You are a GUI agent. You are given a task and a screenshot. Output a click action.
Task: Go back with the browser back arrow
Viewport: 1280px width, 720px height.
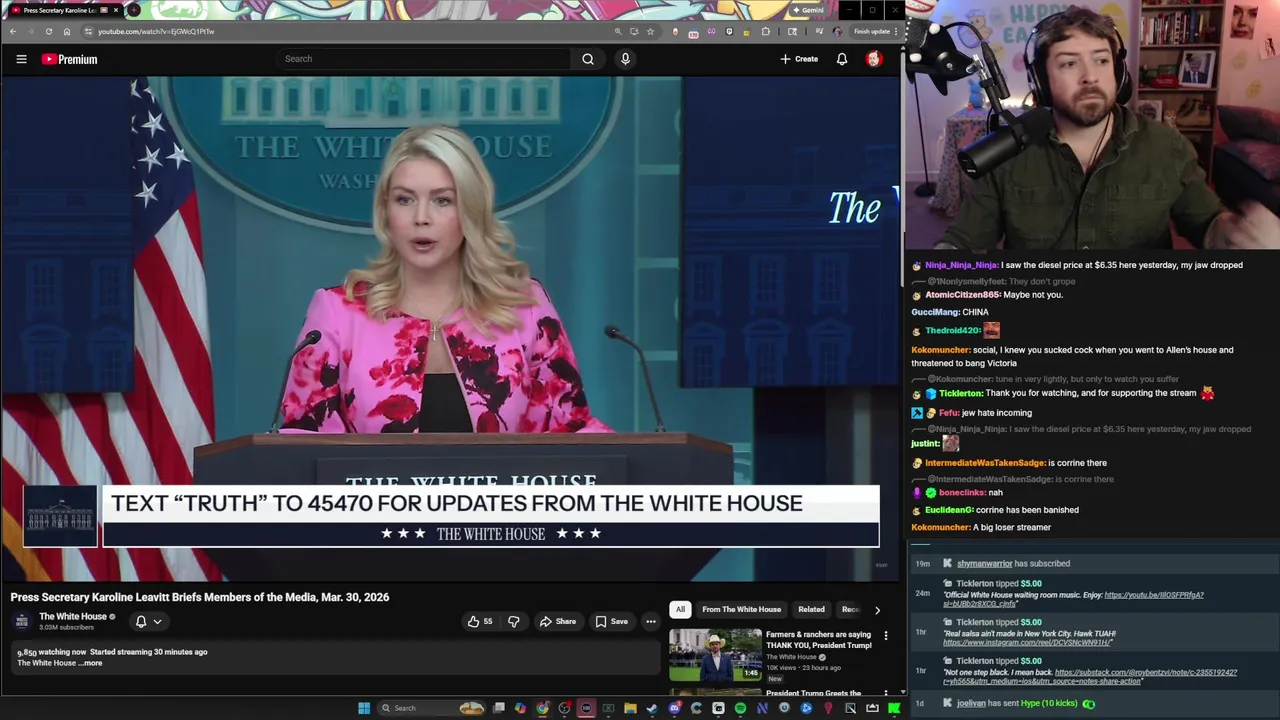coord(12,31)
